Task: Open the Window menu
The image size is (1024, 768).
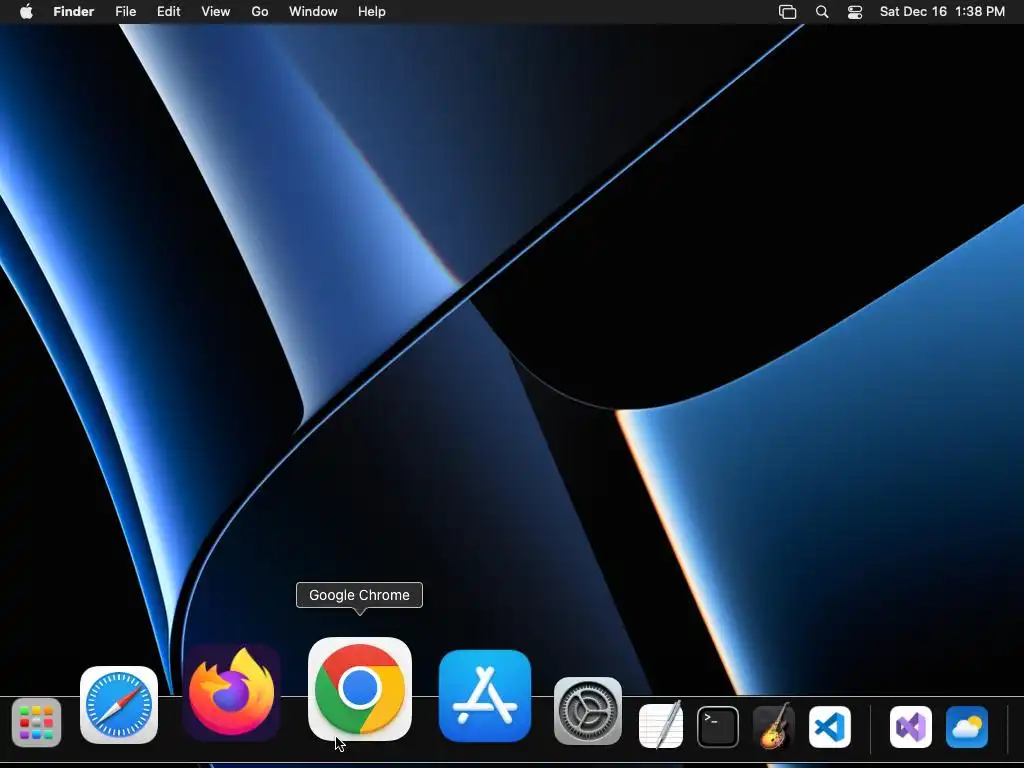Action: 313,12
